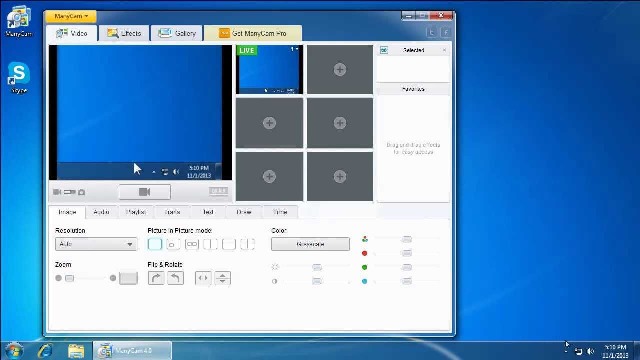The width and height of the screenshot is (640, 360).
Task: Select the horizontal split picture mode
Action: pyautogui.click(x=229, y=244)
